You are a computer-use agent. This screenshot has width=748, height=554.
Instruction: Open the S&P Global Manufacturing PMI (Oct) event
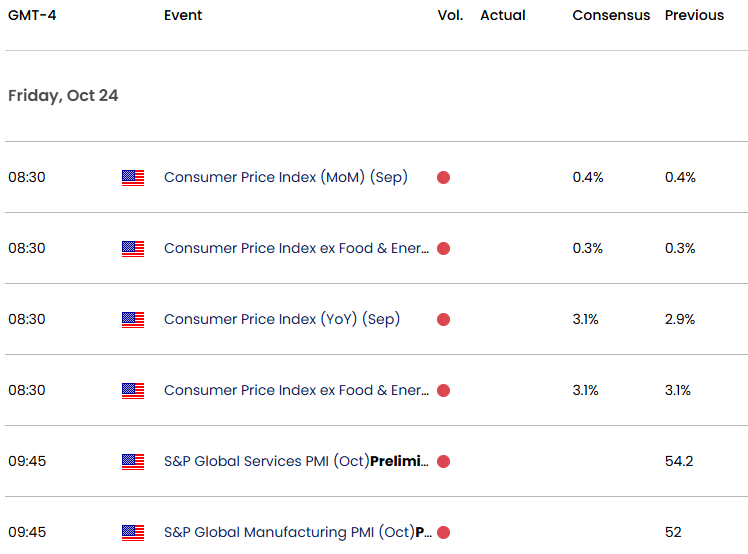(298, 532)
